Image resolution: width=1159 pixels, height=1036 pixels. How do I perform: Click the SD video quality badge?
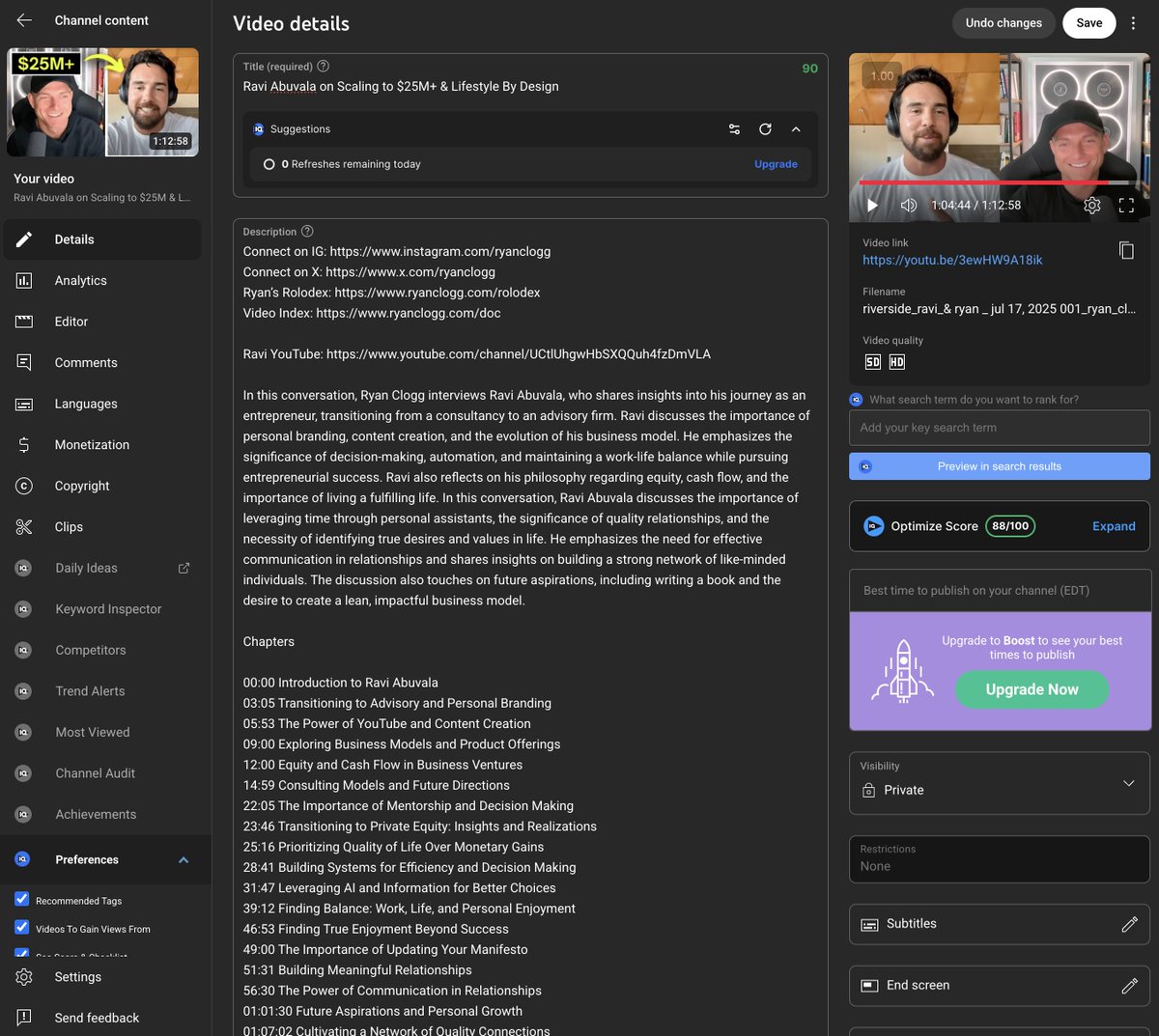pos(873,362)
